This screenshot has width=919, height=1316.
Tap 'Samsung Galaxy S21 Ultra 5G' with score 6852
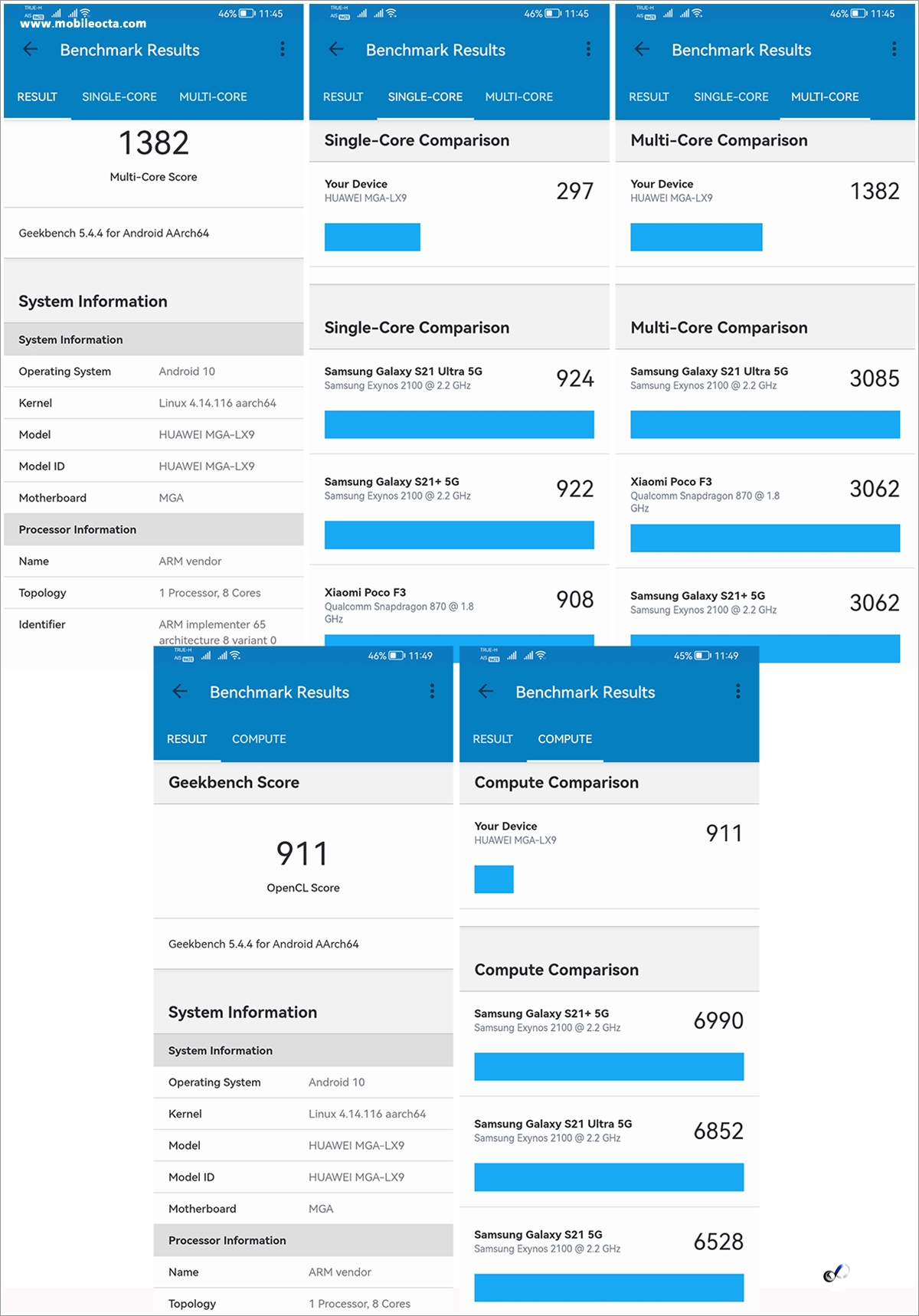553,1124
